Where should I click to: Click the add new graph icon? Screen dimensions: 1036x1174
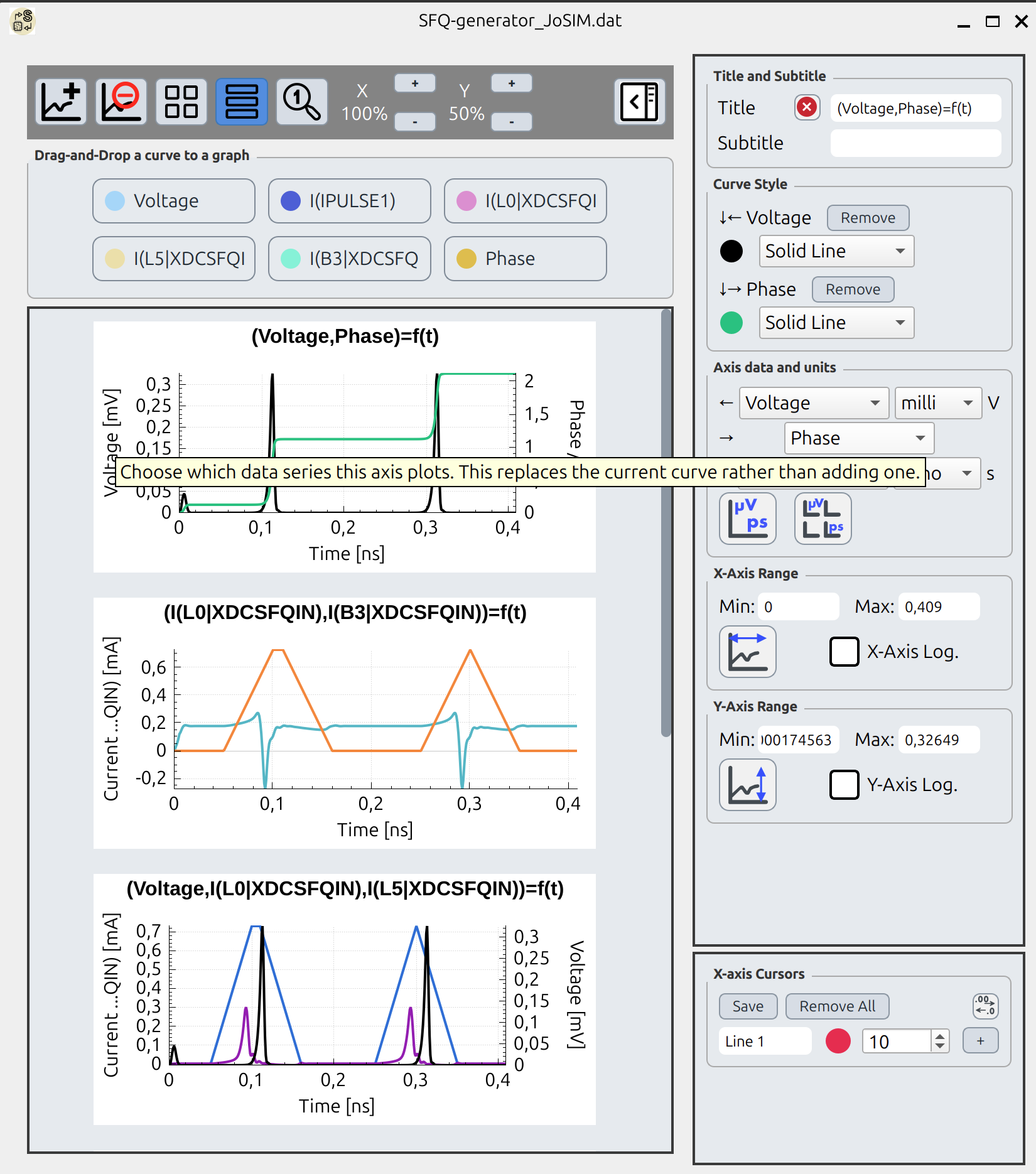coord(61,102)
